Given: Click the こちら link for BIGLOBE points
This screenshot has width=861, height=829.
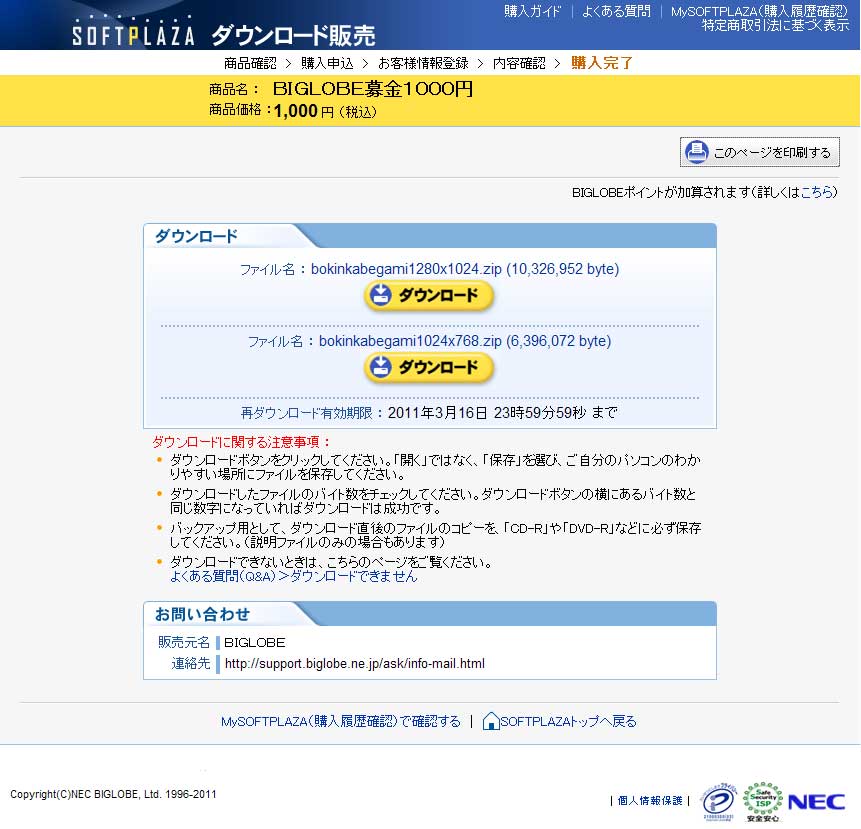Looking at the screenshot, I should [x=817, y=192].
